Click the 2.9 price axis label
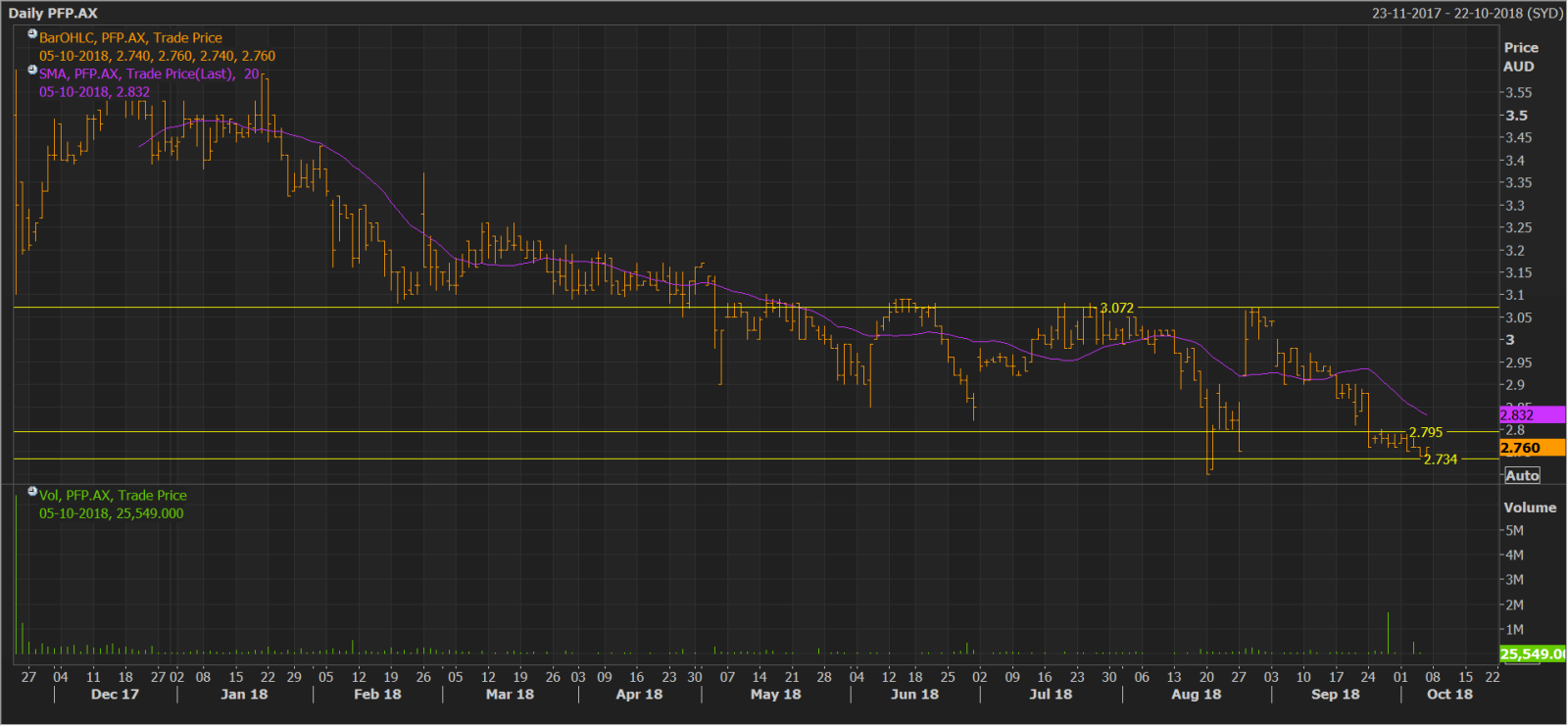 1515,385
